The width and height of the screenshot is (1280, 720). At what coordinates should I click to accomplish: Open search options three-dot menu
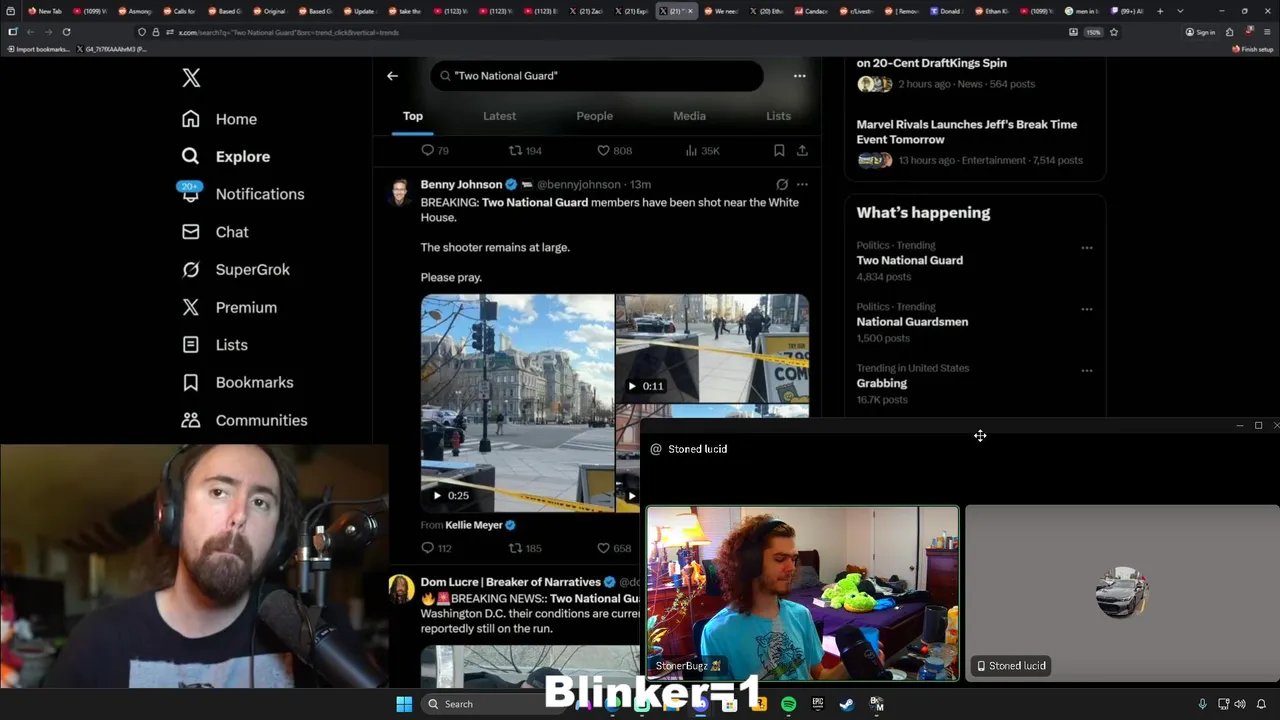coord(799,76)
